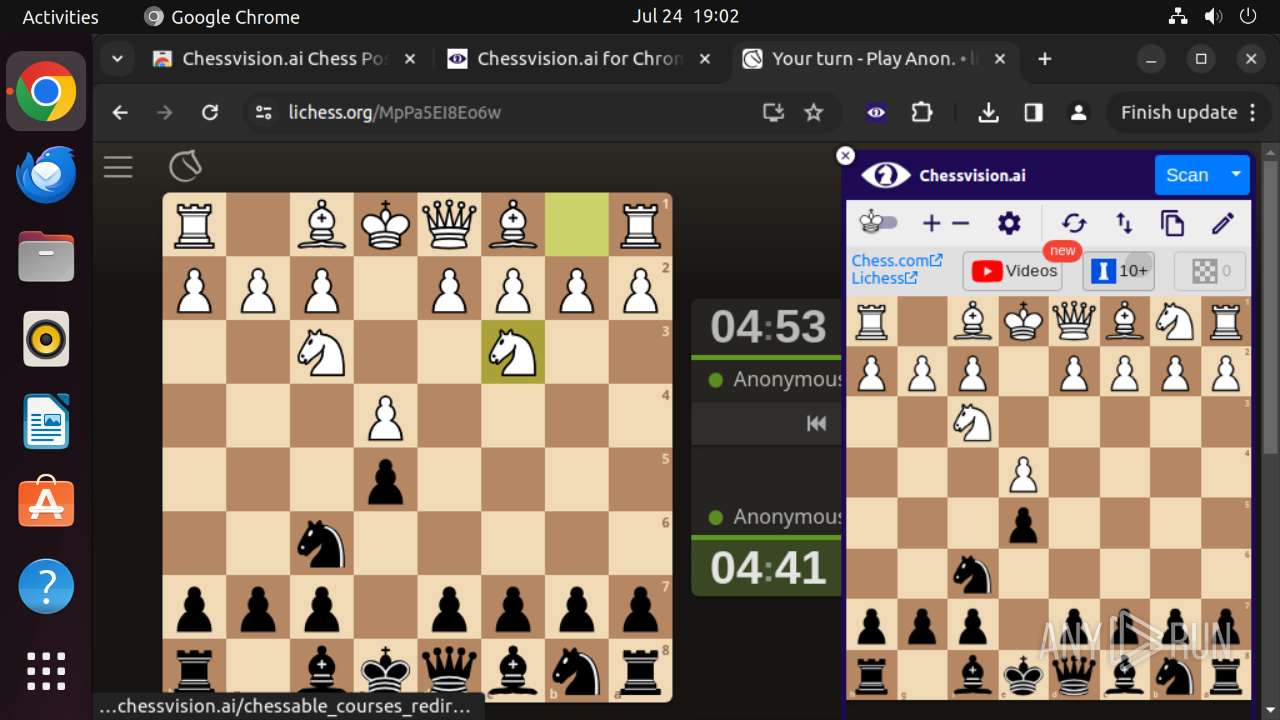Open the Lichess external link

point(884,278)
